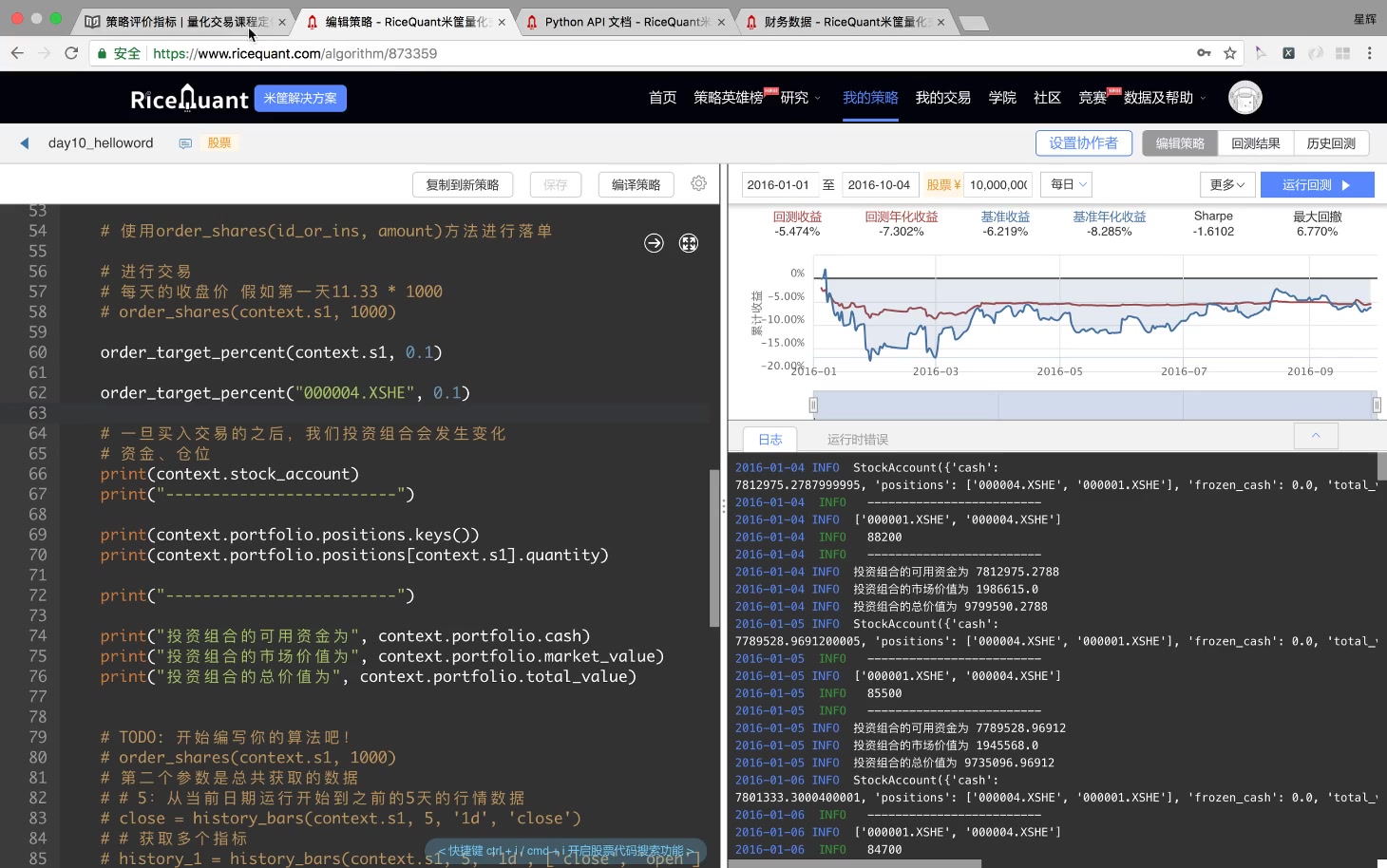Close the 财务数据 browser tab
1387x868 pixels.
coord(940,22)
